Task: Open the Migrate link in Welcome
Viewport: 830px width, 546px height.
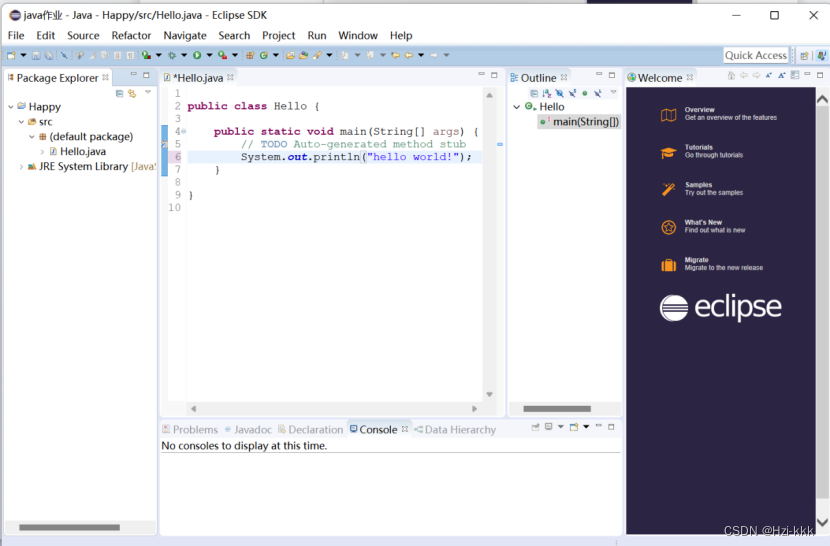Action: click(x=711, y=264)
